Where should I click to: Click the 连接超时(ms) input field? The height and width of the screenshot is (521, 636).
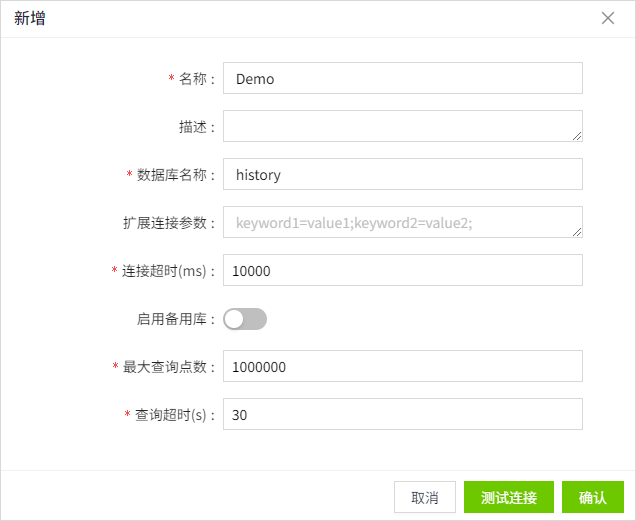(x=402, y=271)
